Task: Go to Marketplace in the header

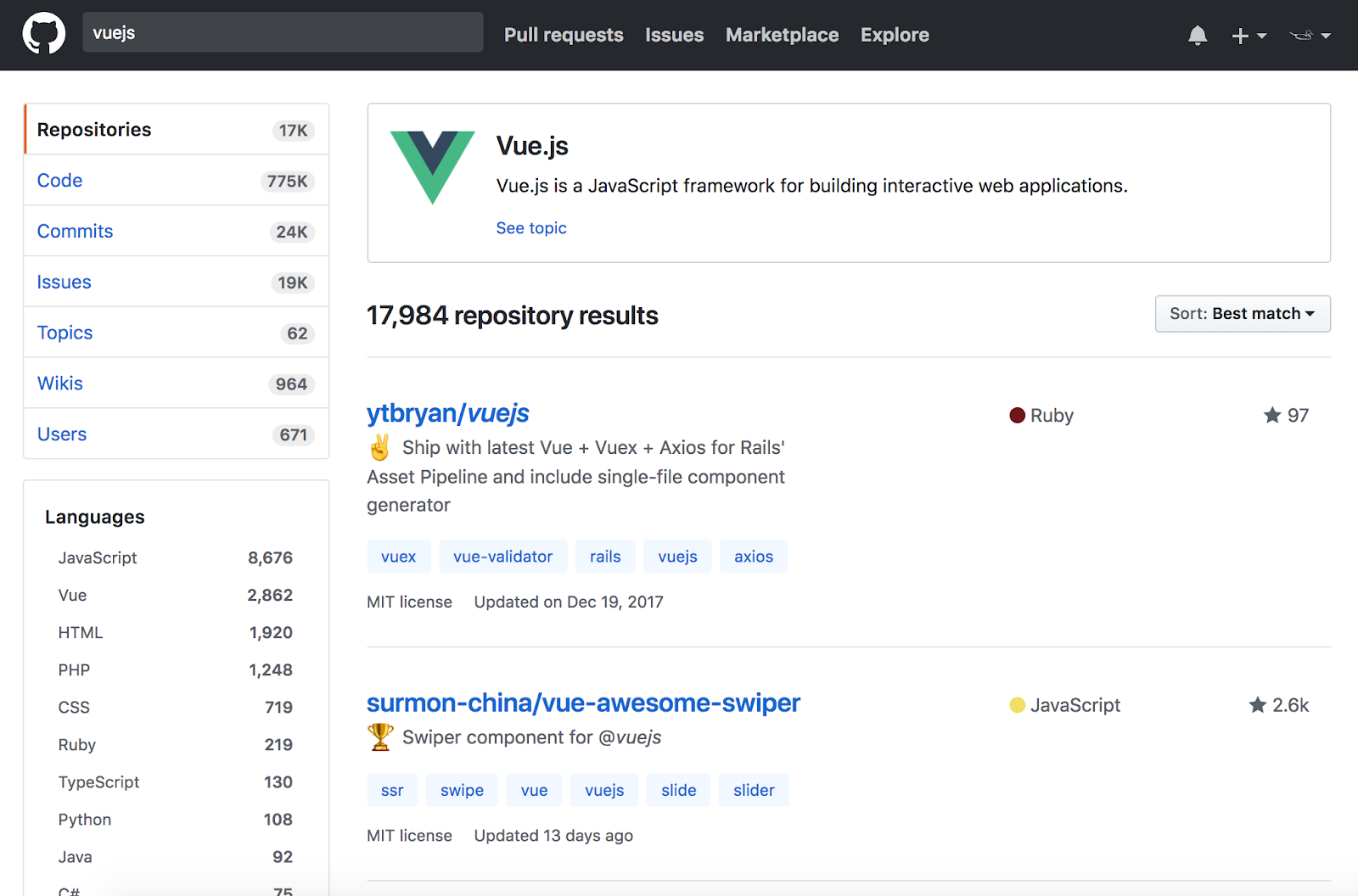Action: coord(782,35)
